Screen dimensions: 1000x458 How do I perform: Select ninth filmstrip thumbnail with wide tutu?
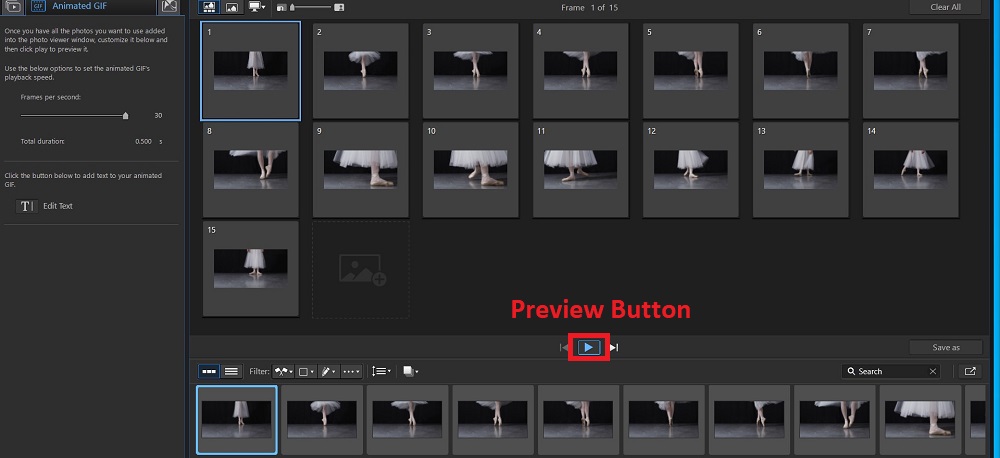920,420
